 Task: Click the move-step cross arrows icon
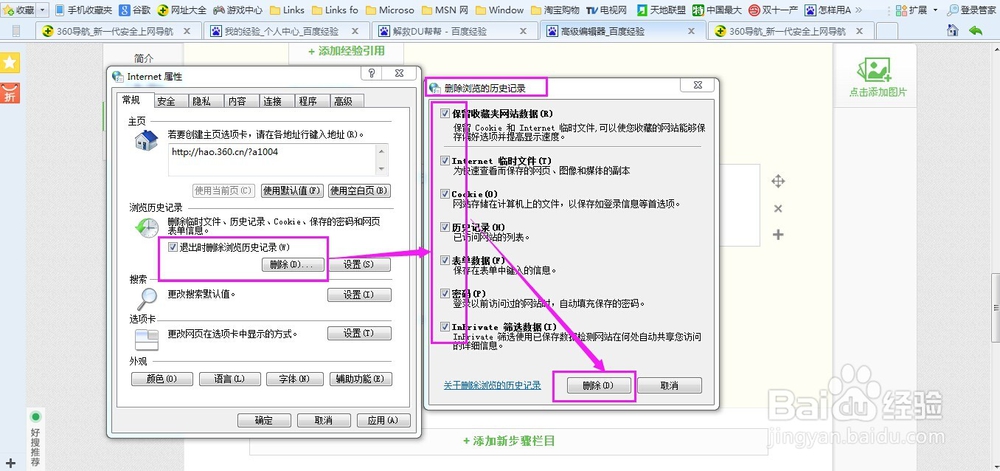pos(777,182)
